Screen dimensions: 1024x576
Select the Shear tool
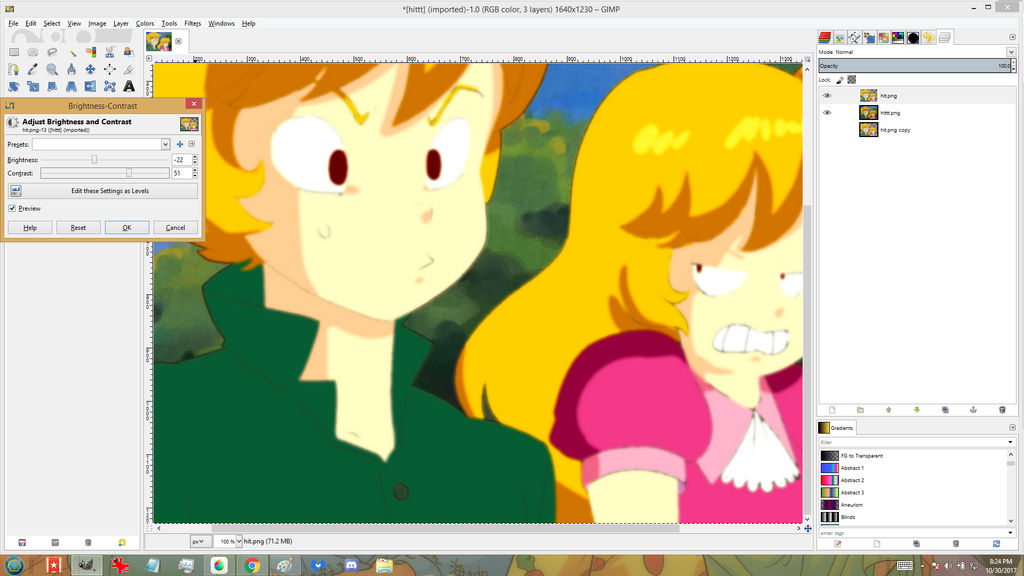click(x=52, y=86)
